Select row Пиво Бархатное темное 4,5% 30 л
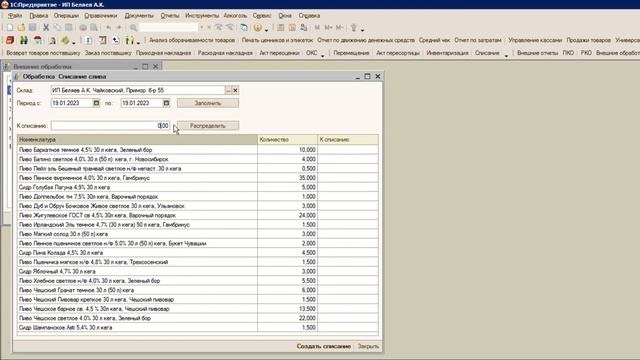This screenshot has height=360, width=640. click(x=198, y=150)
